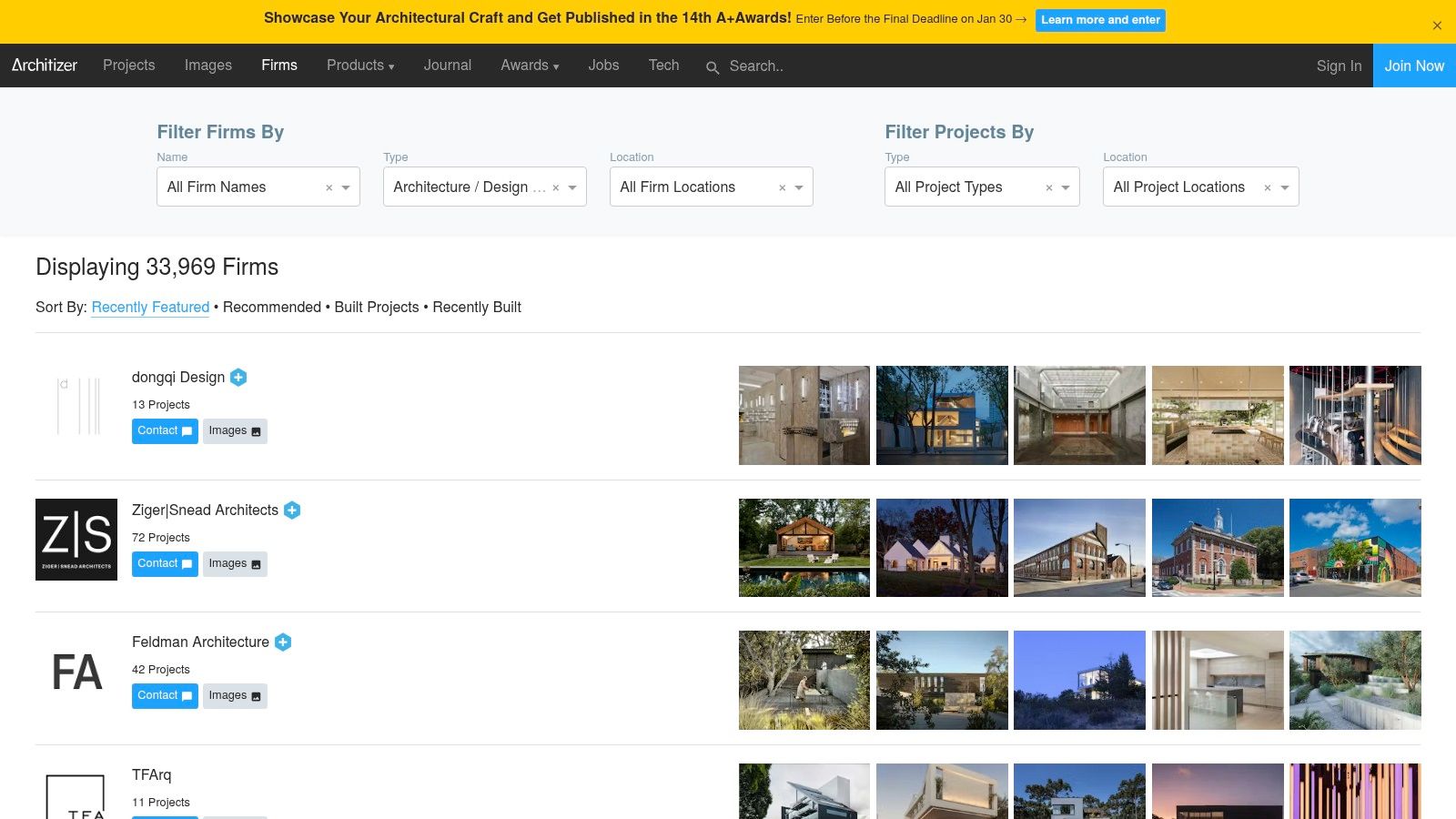Open the Journal page from the navbar
This screenshot has width=1456, height=819.
(x=447, y=66)
